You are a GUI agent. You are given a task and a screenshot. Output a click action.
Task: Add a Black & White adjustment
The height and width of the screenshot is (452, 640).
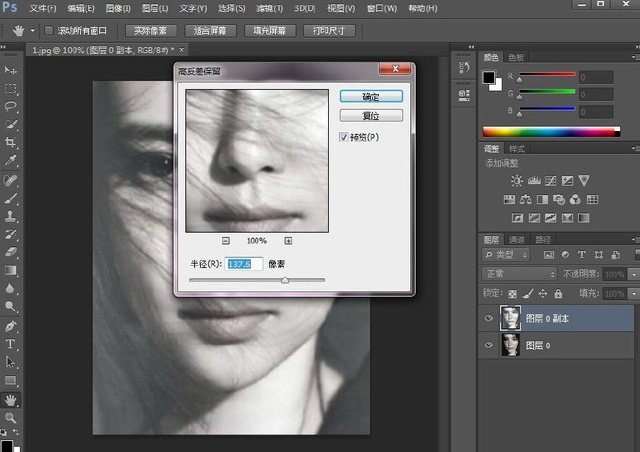542,199
